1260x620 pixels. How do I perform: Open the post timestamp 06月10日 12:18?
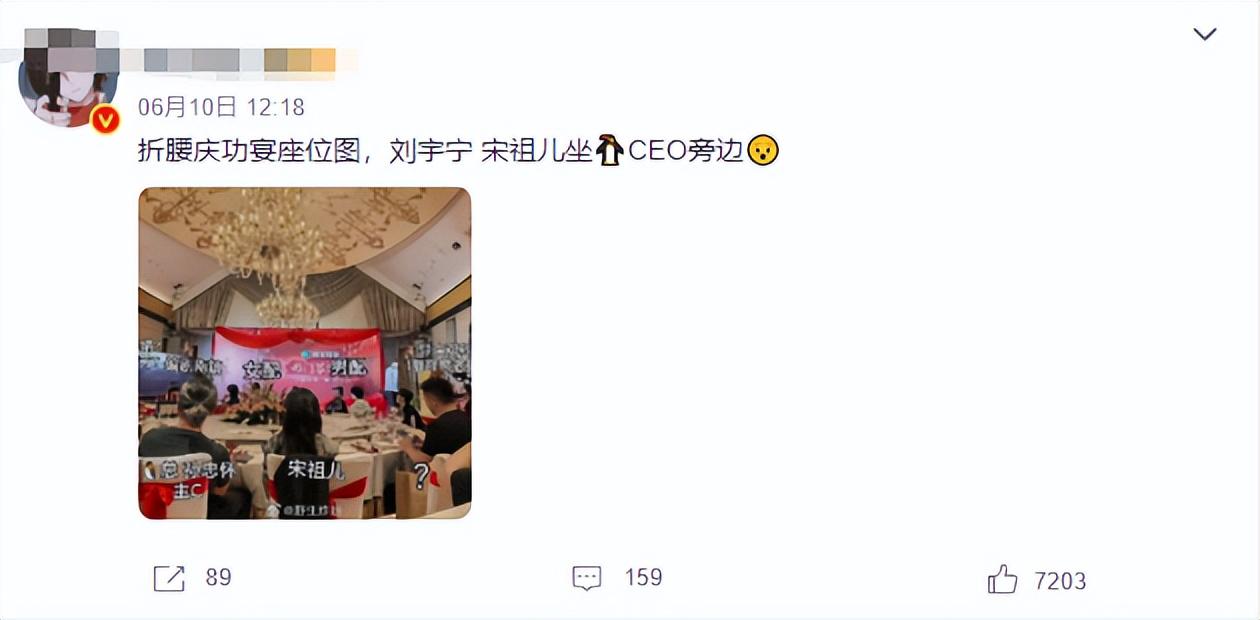tap(221, 107)
